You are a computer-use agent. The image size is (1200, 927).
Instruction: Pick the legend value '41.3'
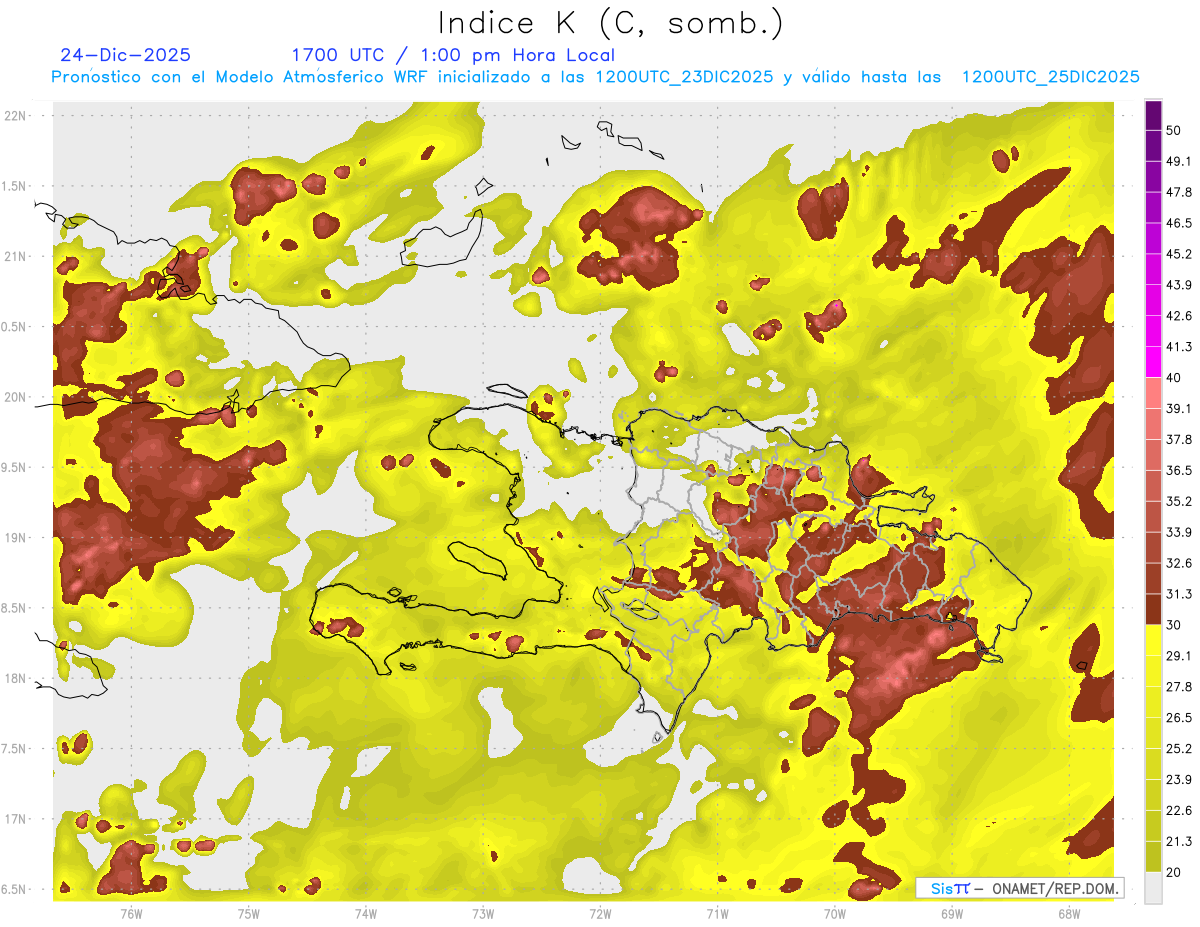click(1179, 347)
